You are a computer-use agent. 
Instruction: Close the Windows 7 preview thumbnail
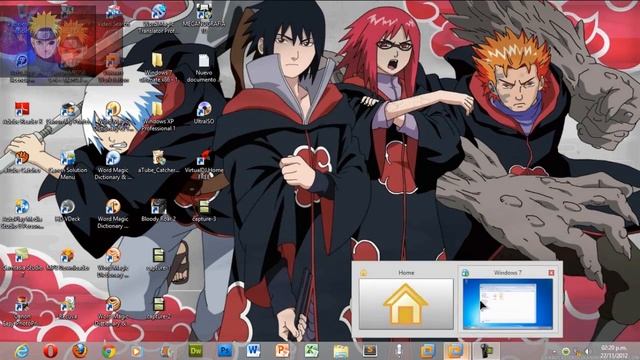coord(551,272)
